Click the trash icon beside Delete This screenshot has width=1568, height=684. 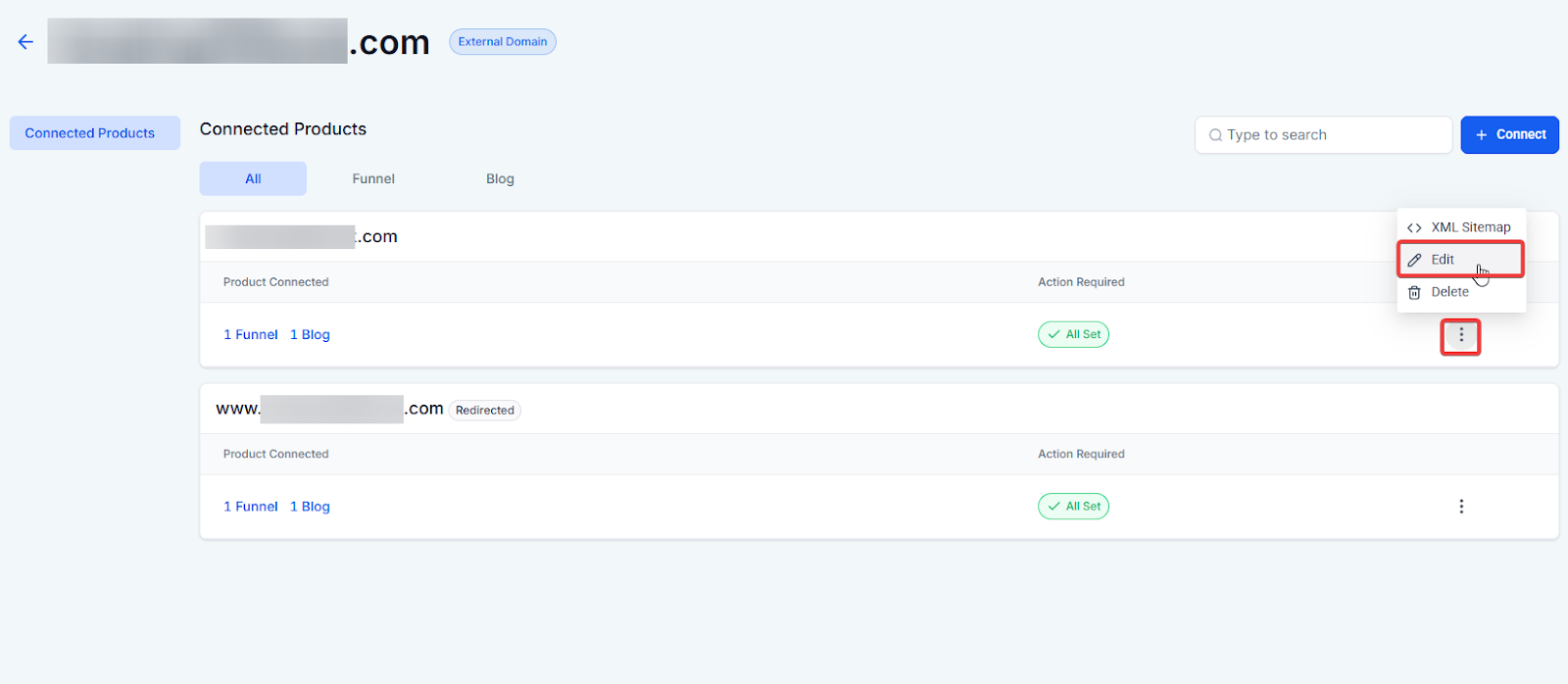[1414, 292]
